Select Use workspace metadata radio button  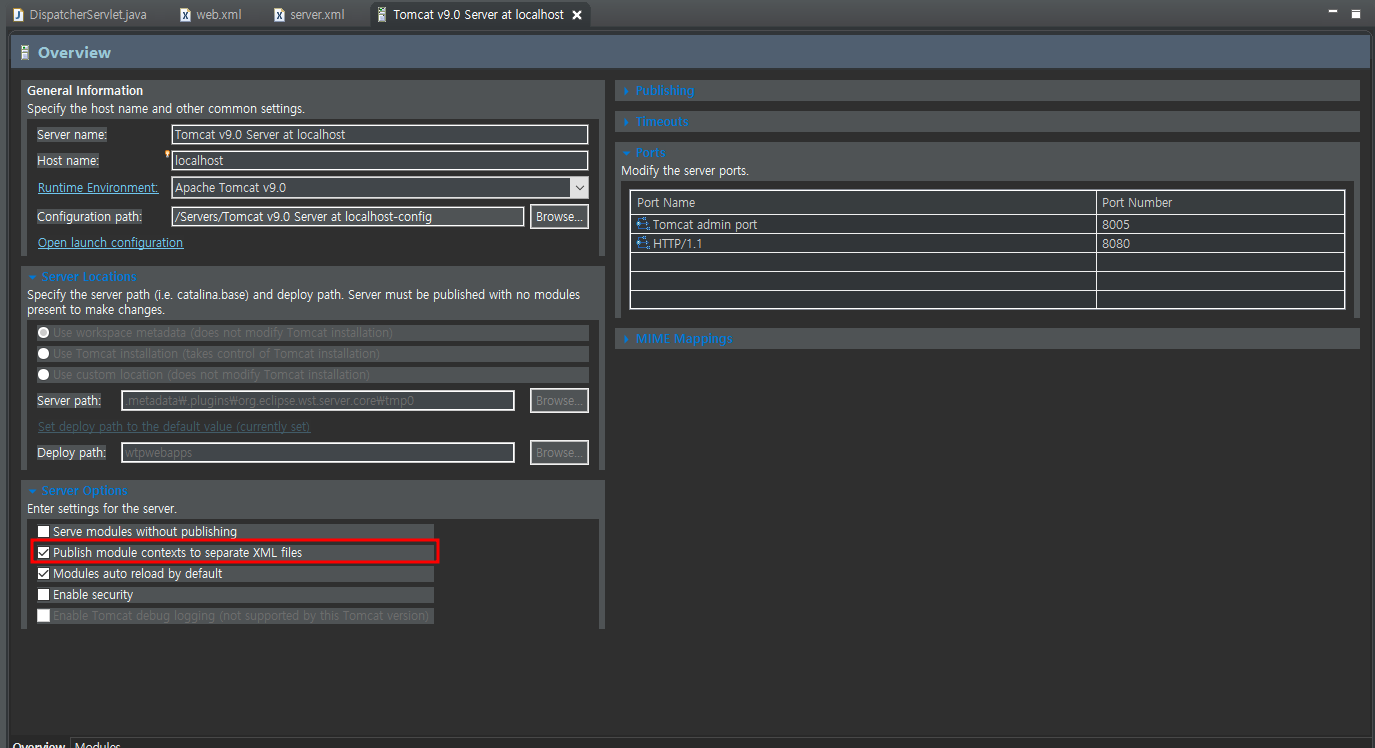point(43,332)
